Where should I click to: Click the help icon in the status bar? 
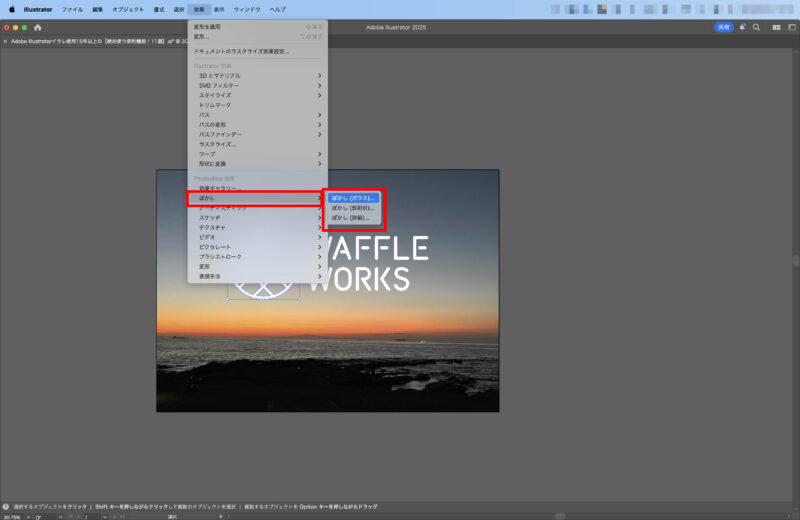6,507
